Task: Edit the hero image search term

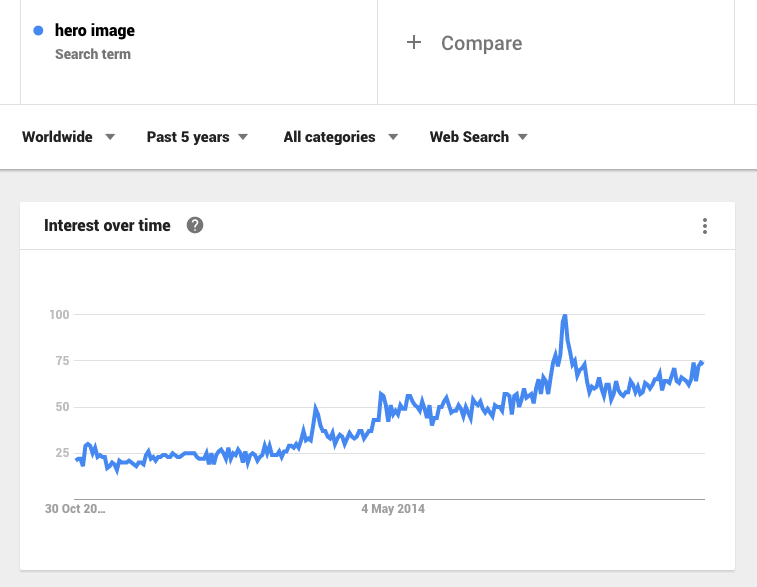Action: 95,30
